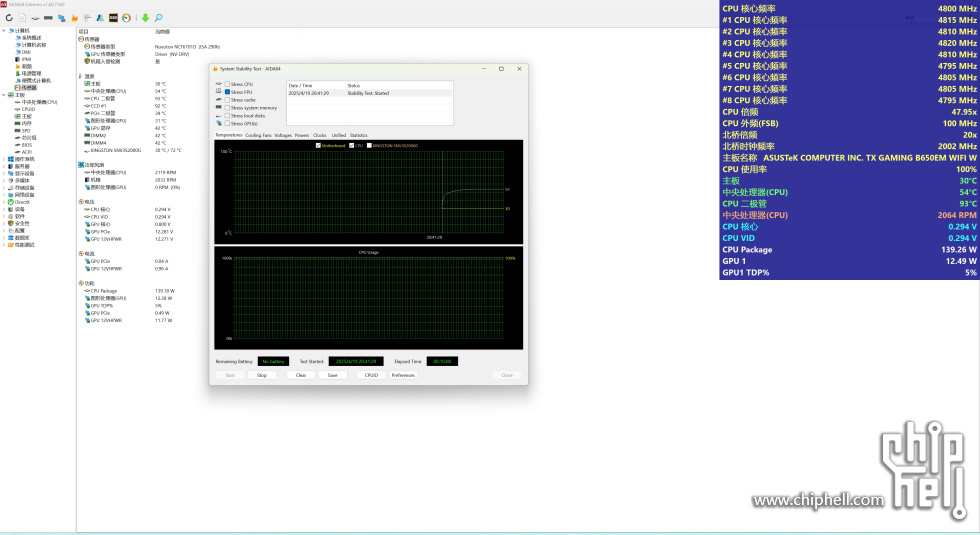Select the Stability Test Started log row

point(369,93)
